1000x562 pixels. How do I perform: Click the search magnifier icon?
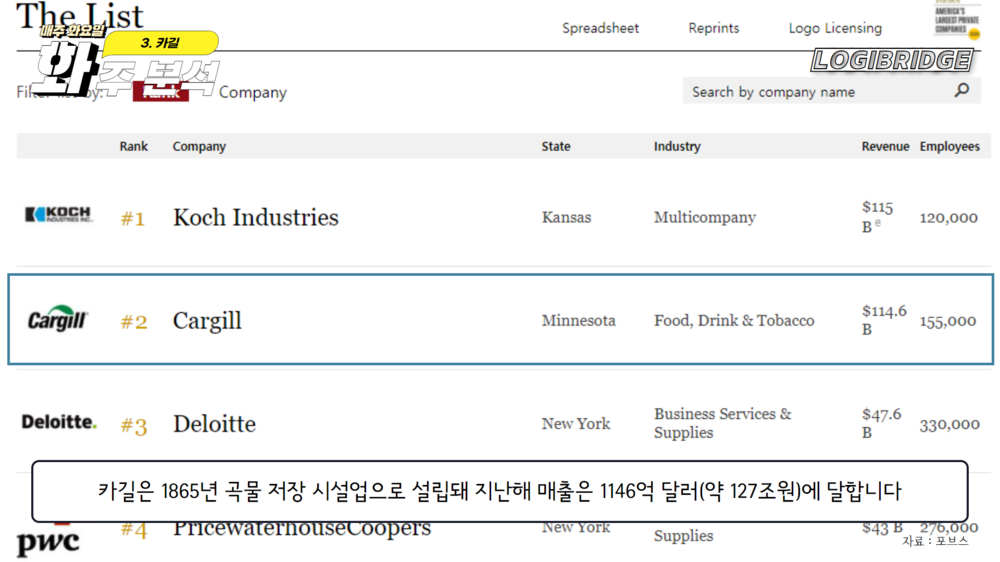962,90
